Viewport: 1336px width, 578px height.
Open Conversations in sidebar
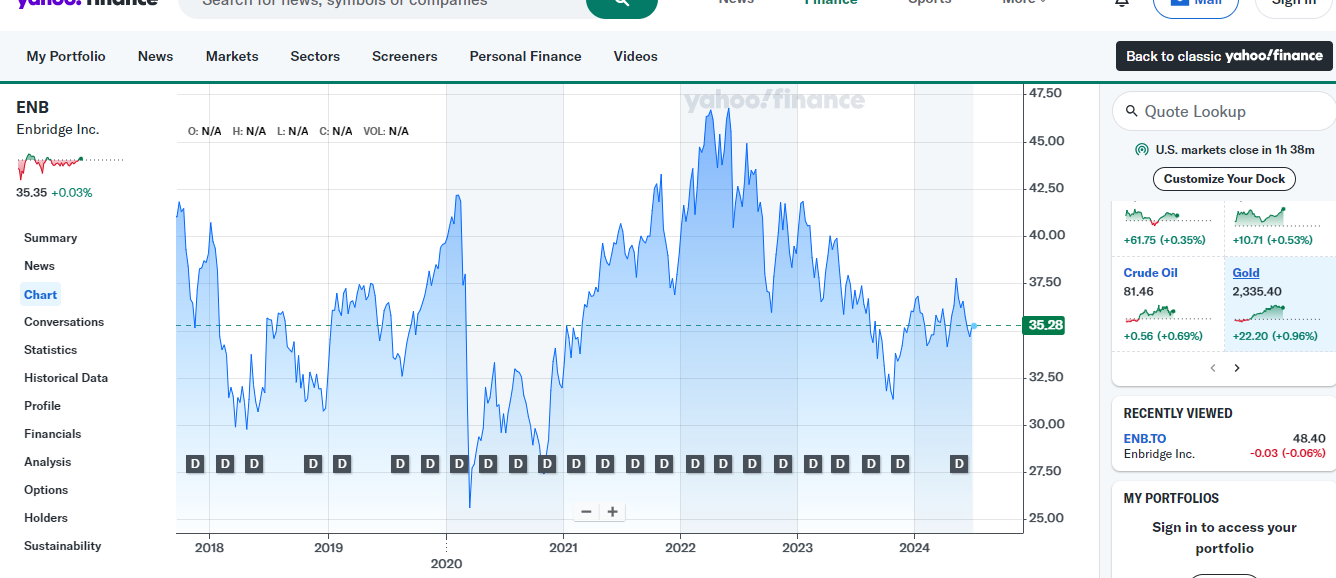[x=64, y=322]
